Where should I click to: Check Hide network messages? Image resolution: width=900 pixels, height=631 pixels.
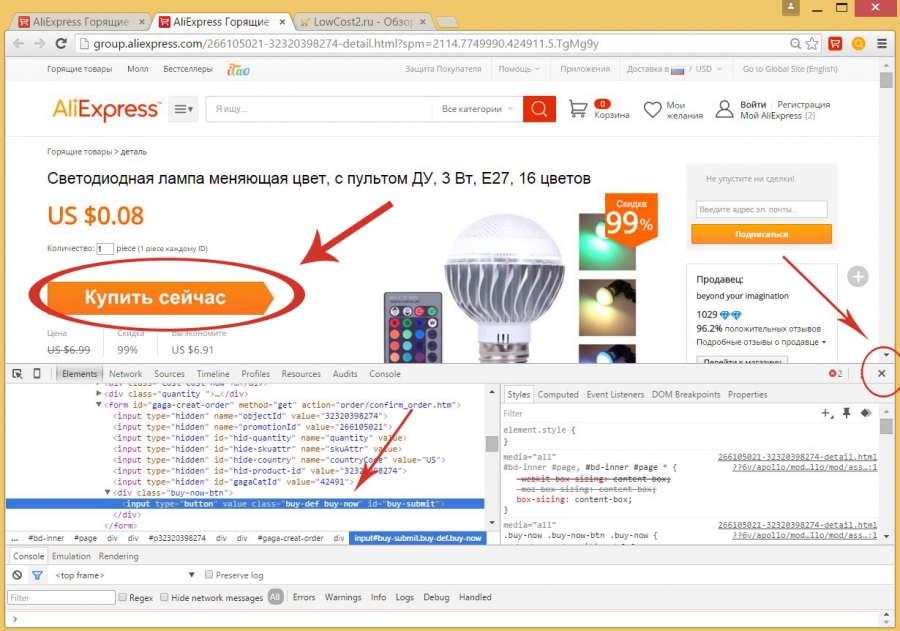[164, 597]
